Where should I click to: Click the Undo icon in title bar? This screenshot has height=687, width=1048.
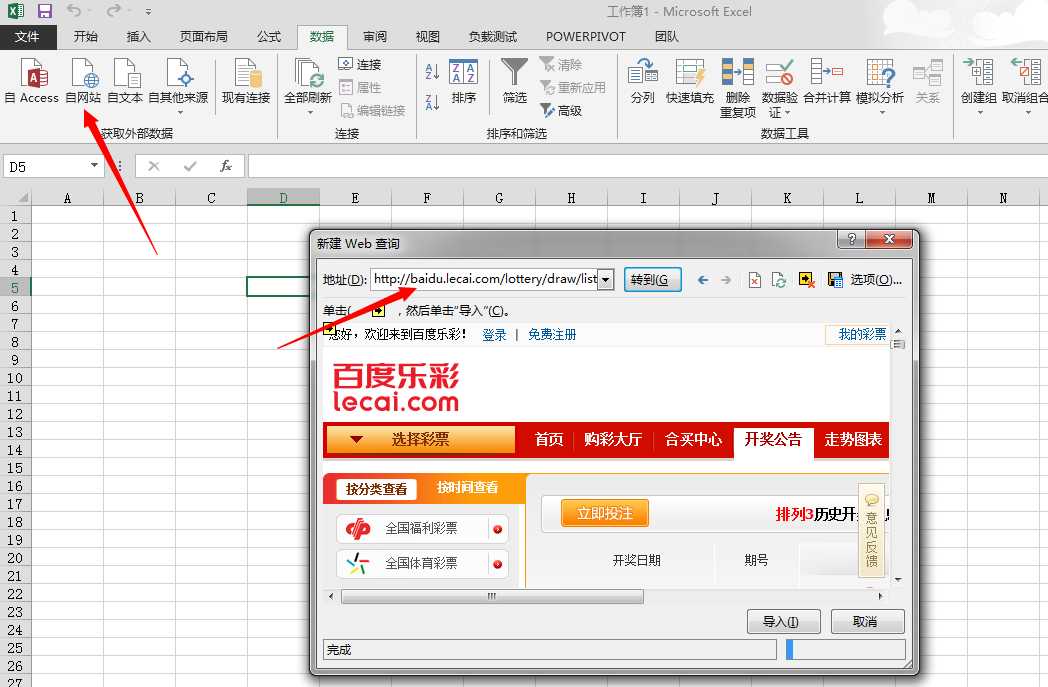click(74, 11)
